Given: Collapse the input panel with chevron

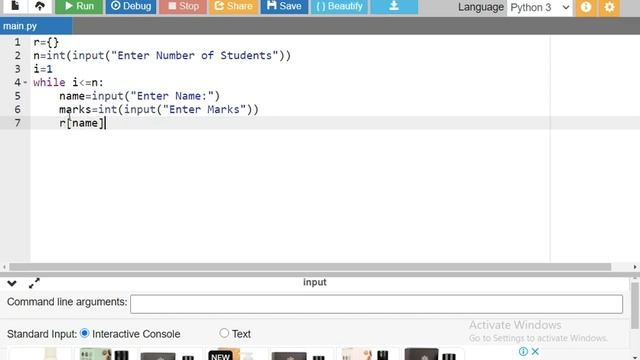Looking at the screenshot, I should [11, 283].
